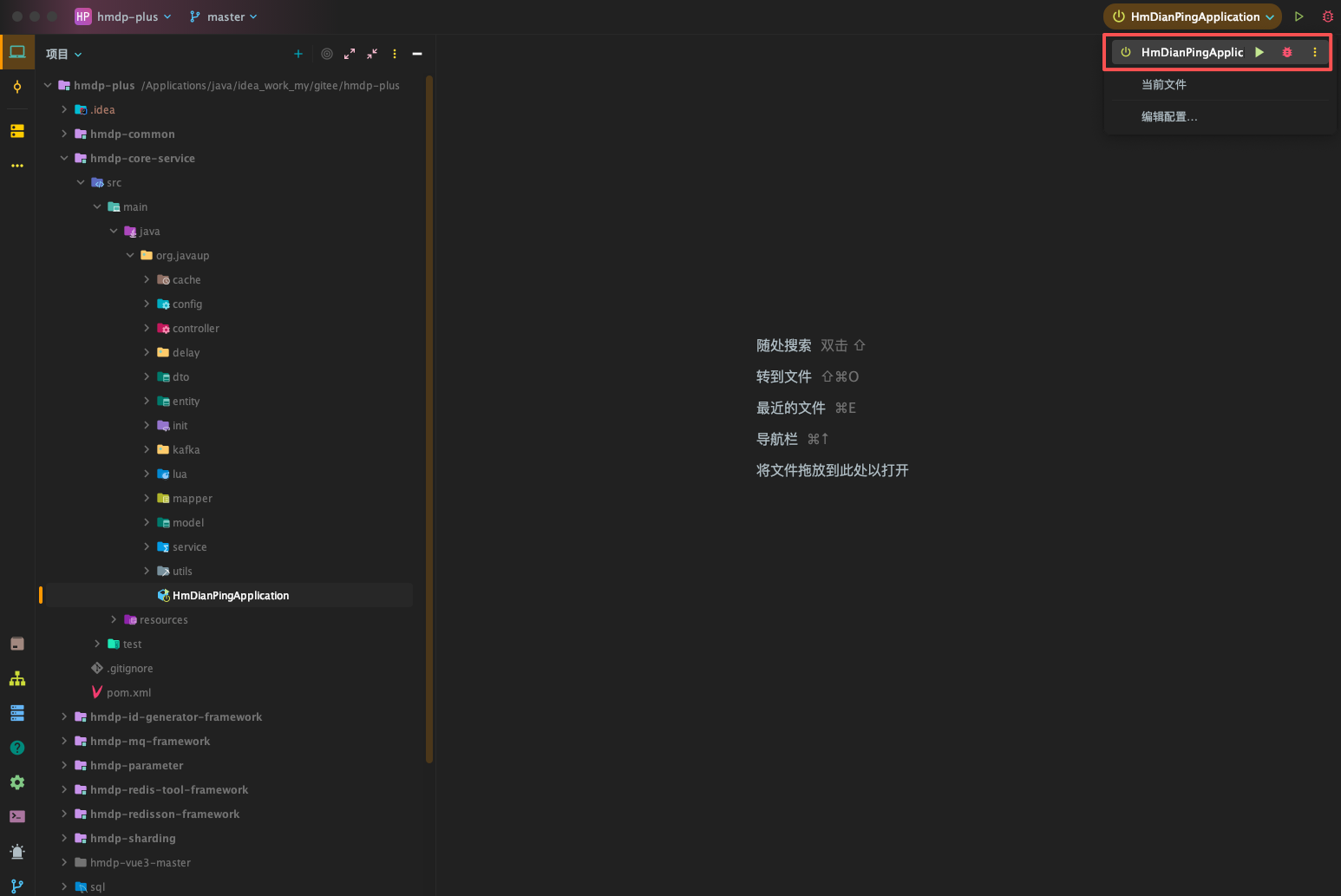Click the locate target icon in the project panel

click(327, 54)
